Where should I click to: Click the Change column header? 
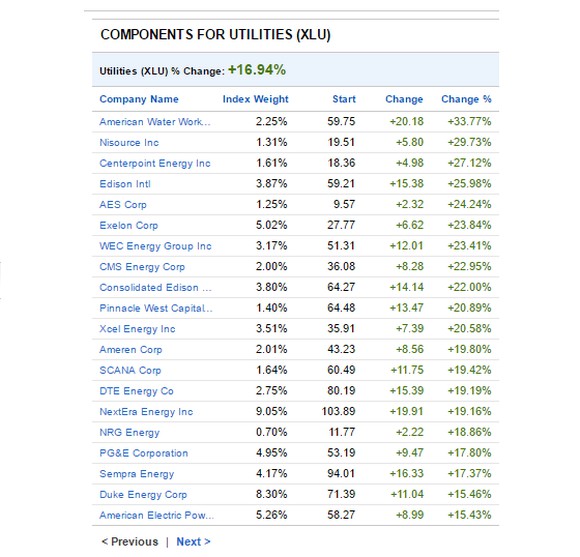pyautogui.click(x=404, y=99)
